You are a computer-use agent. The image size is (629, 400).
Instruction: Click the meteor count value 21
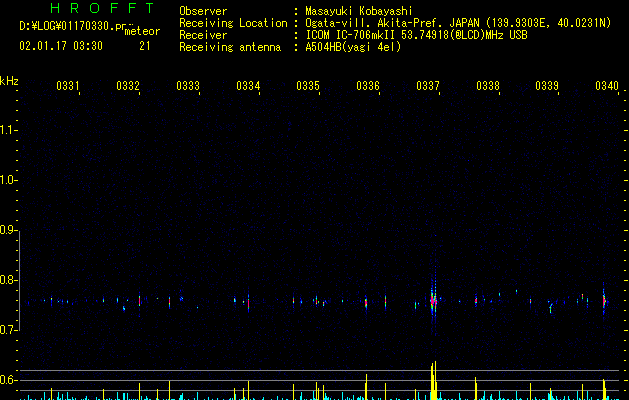point(145,46)
